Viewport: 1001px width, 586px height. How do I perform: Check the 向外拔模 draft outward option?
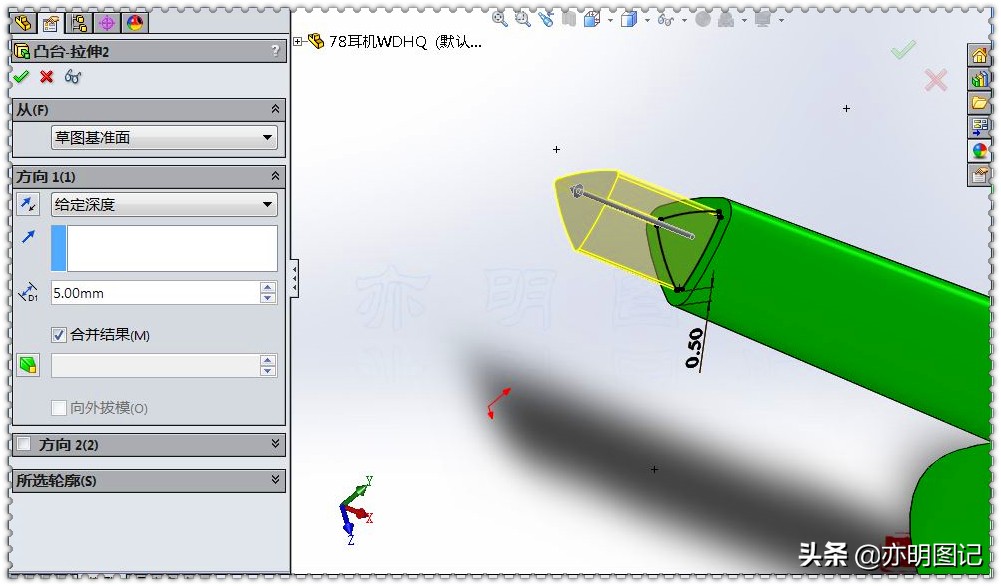tap(57, 407)
